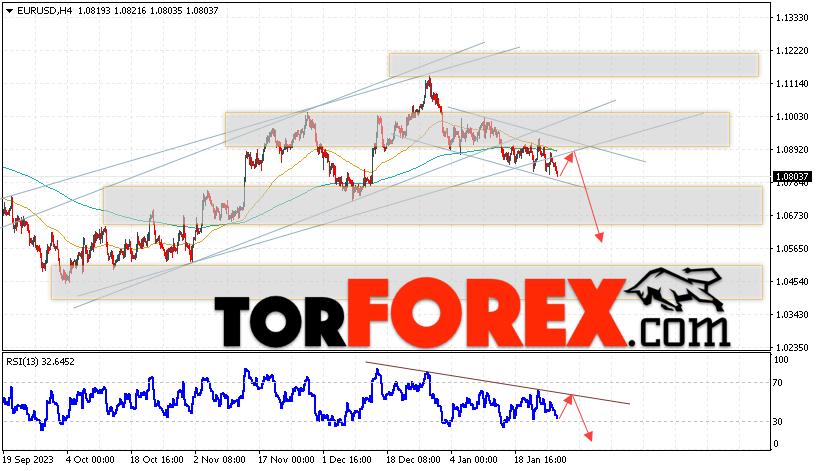Screen dimensions: 816x471
Task: Click the 19 Sep 2023 date label
Action: pos(28,460)
